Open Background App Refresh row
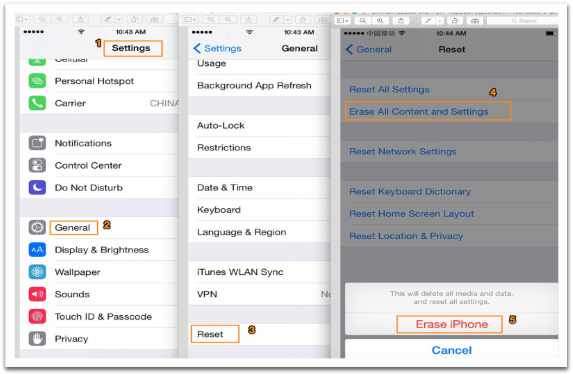The height and width of the screenshot is (374, 573). click(259, 86)
